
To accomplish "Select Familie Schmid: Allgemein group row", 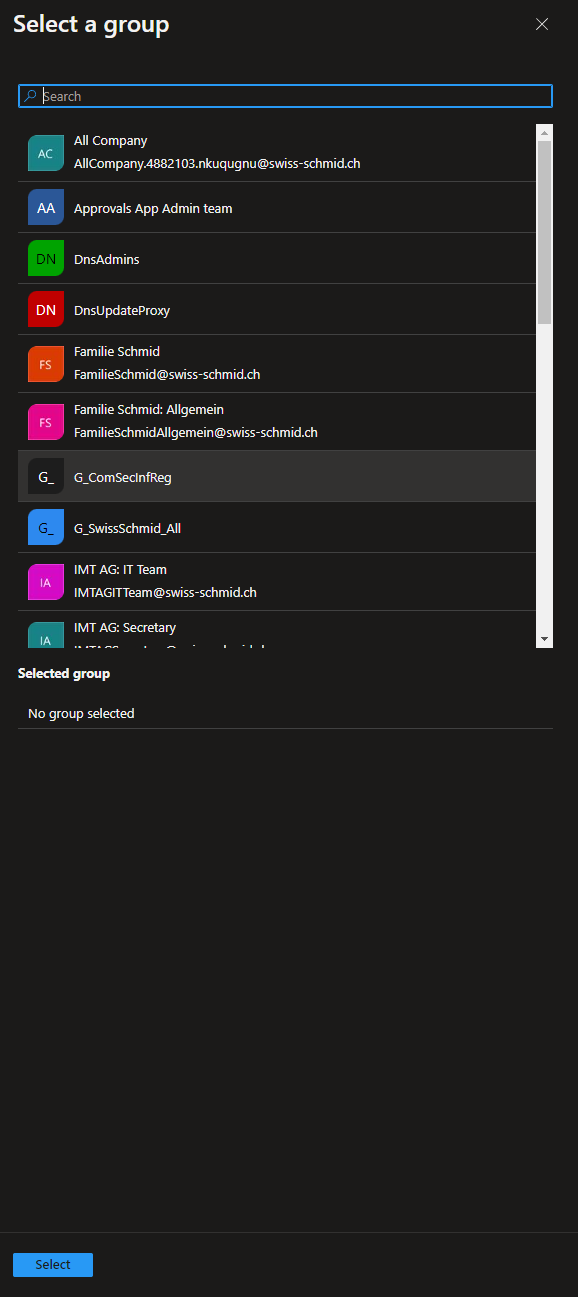I will tap(277, 422).
